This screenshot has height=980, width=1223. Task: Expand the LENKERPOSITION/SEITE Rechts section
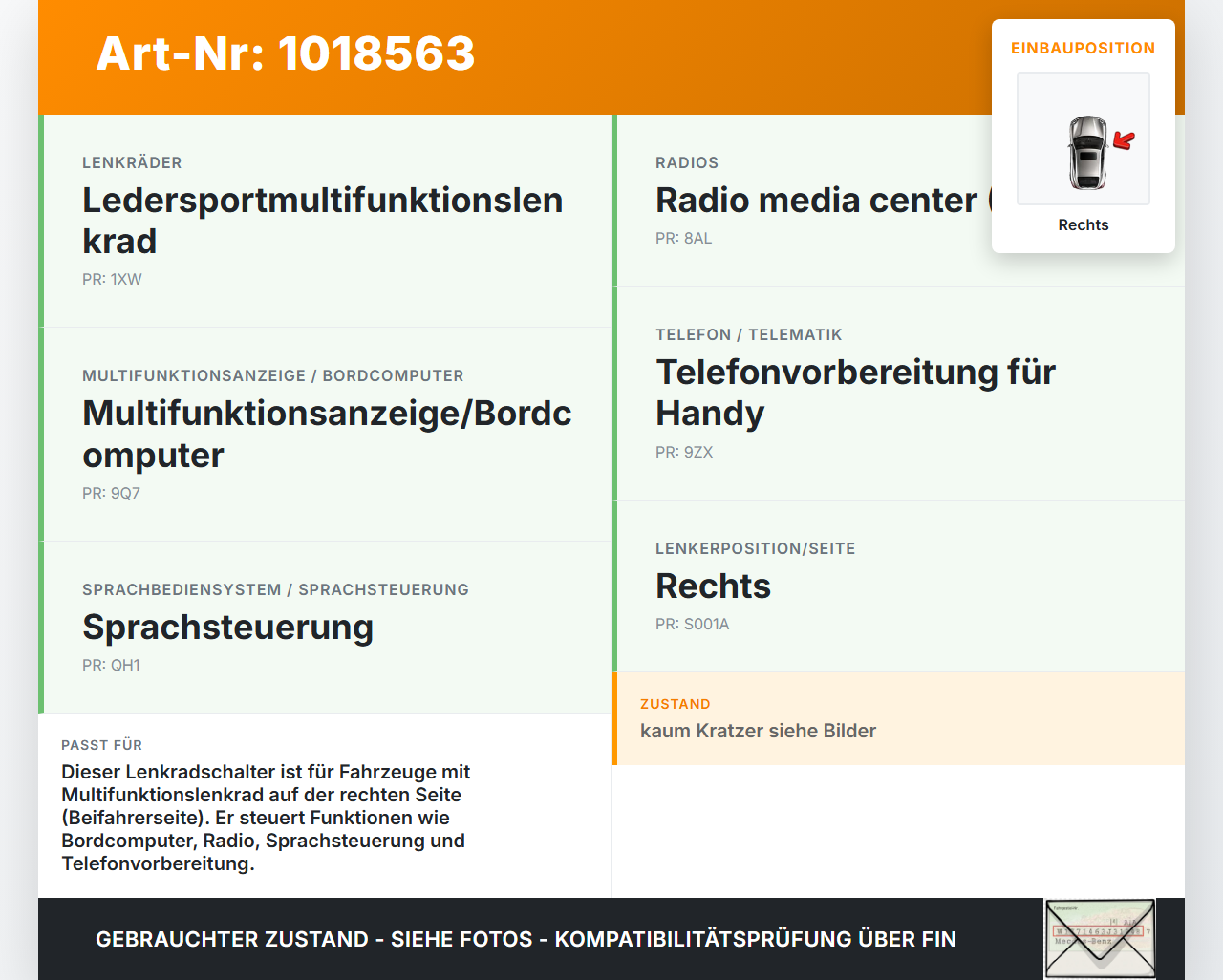[x=713, y=586]
